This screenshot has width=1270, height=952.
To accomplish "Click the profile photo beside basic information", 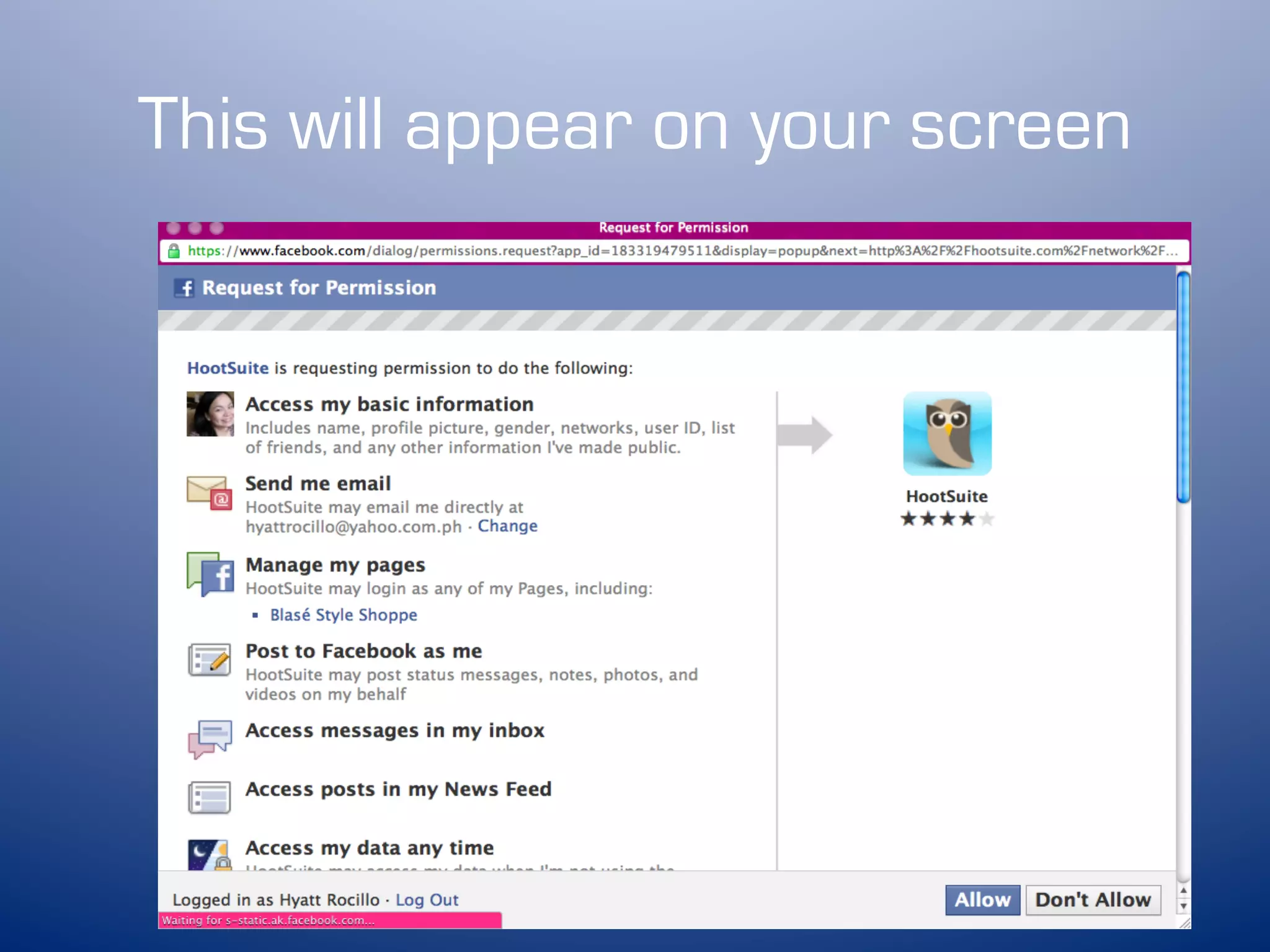I will [210, 413].
